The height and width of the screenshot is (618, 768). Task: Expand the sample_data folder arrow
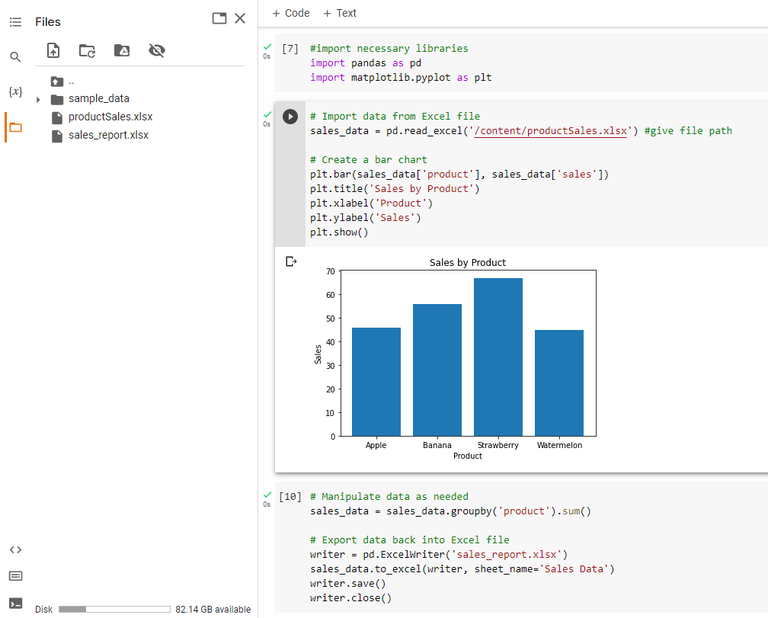coord(38,99)
